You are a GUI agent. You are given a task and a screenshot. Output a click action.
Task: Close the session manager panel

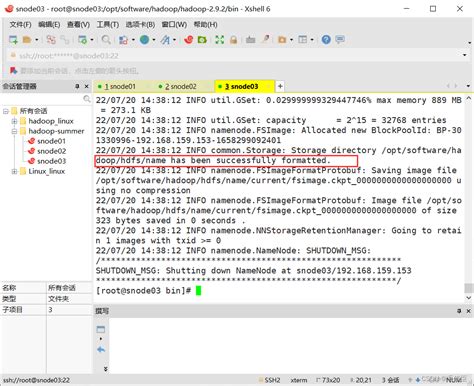87,86
